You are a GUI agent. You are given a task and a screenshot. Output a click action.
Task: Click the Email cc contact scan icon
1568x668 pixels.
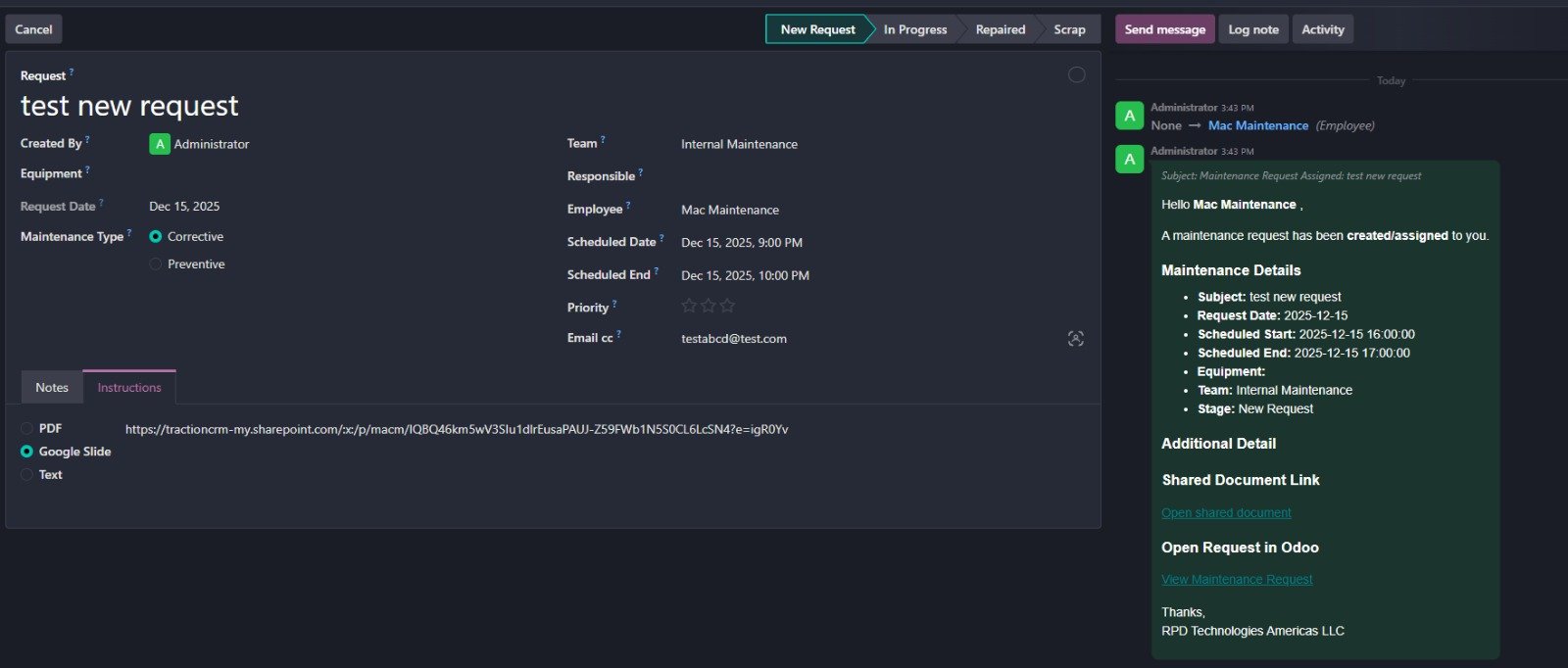[x=1075, y=339]
